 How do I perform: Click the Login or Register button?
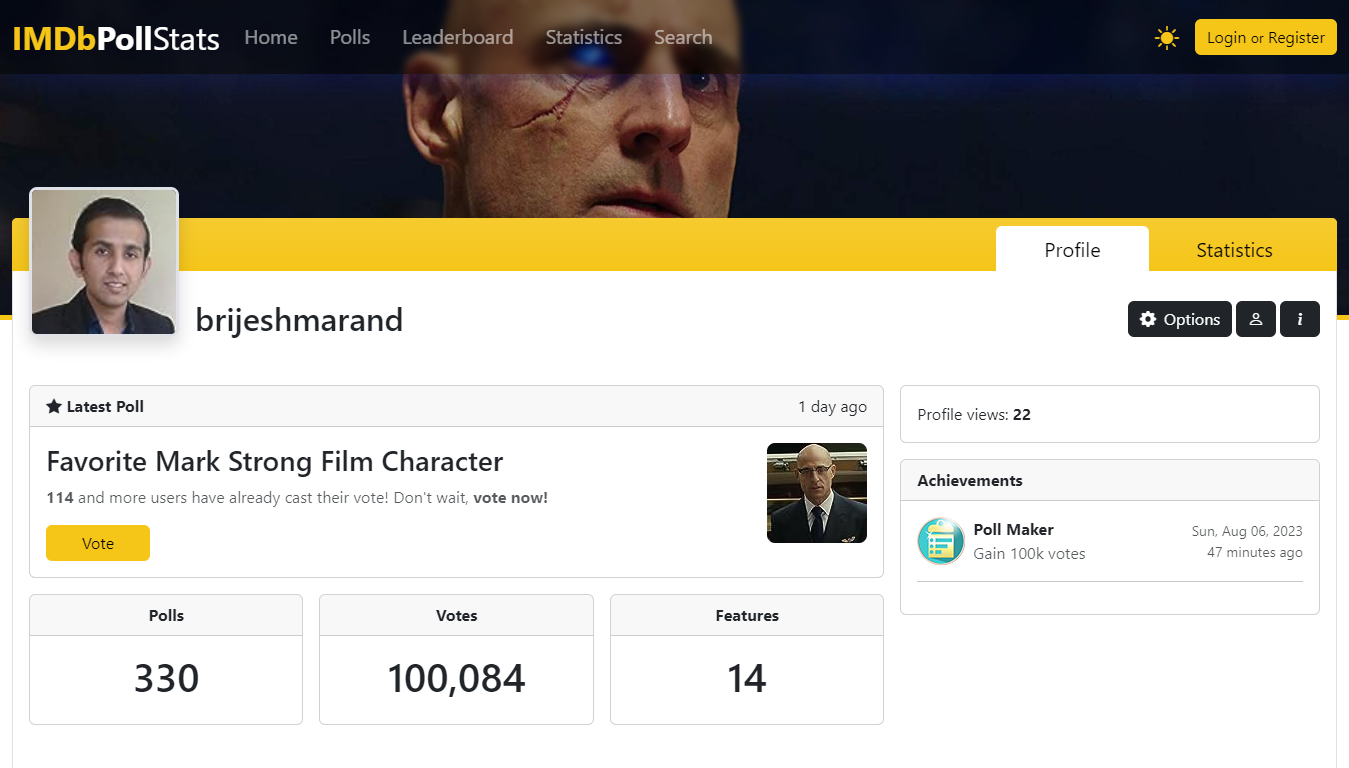click(1265, 38)
